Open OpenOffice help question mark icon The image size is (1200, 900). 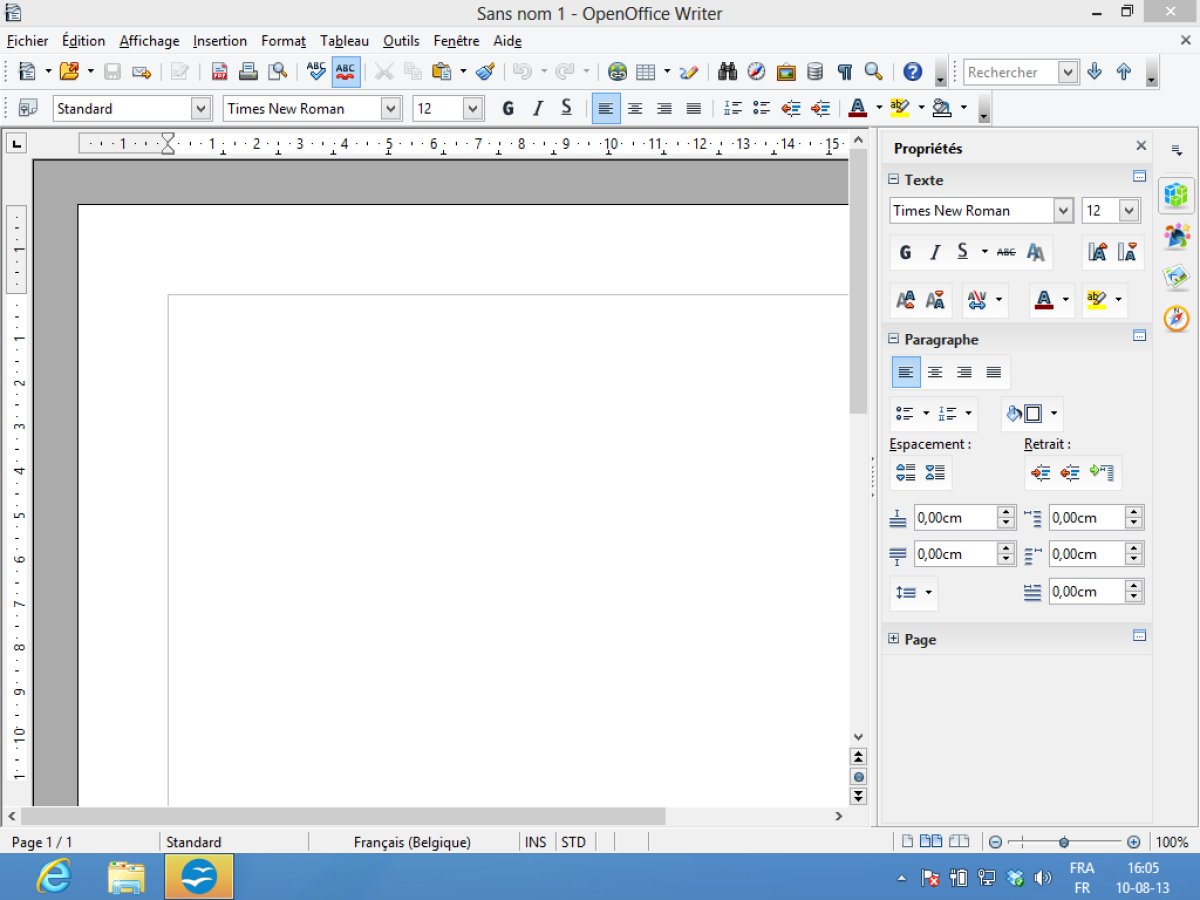coord(912,72)
